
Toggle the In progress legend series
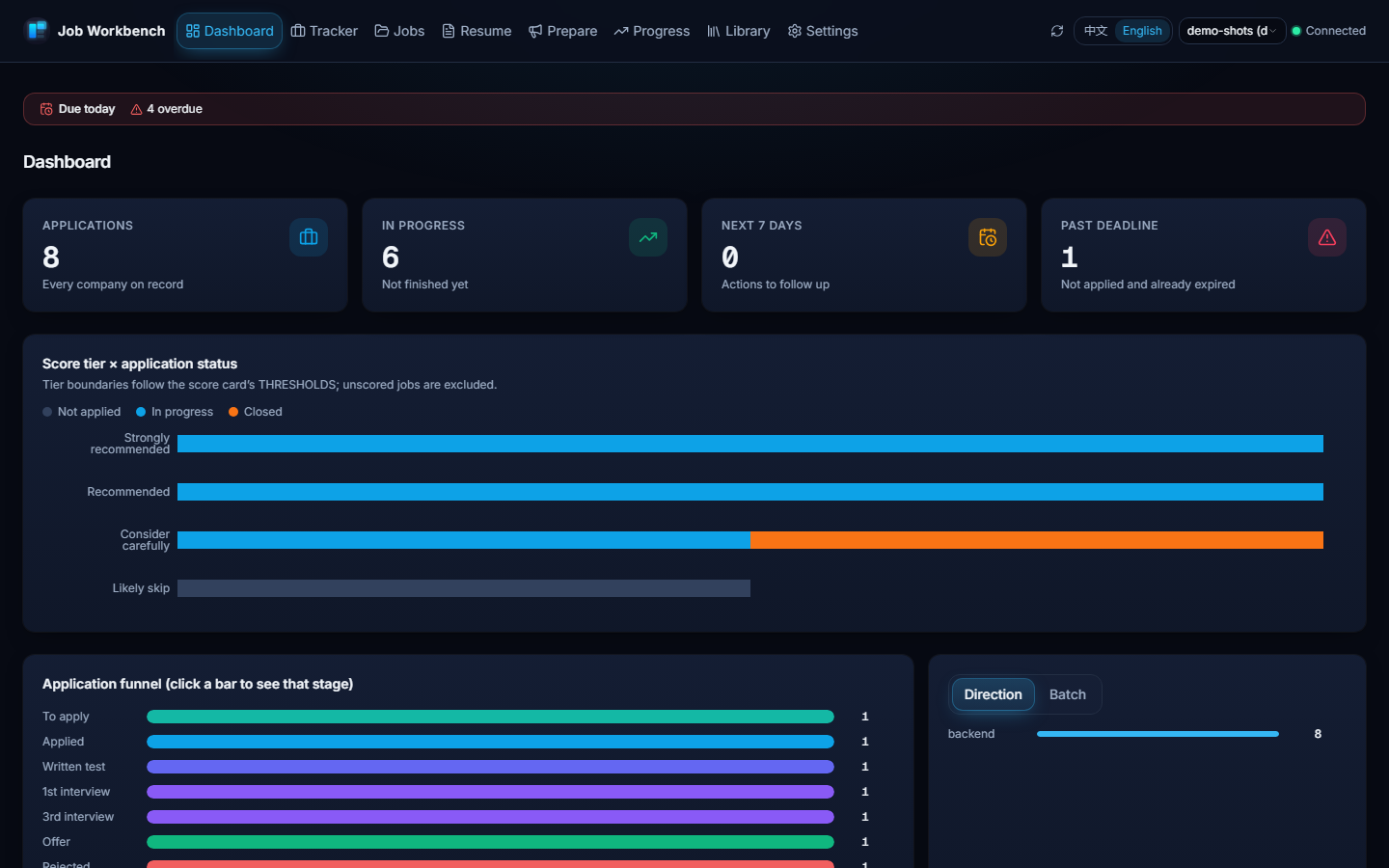175,412
